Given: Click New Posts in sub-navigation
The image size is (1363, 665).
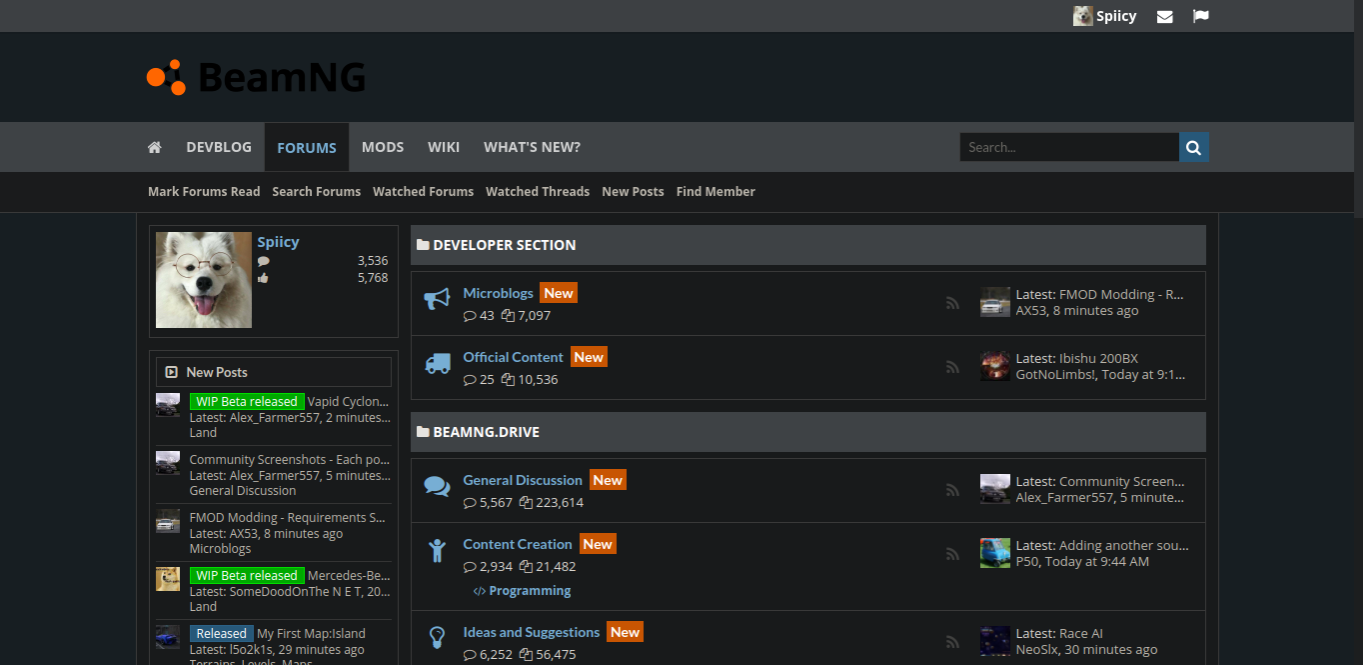Looking at the screenshot, I should [x=633, y=192].
